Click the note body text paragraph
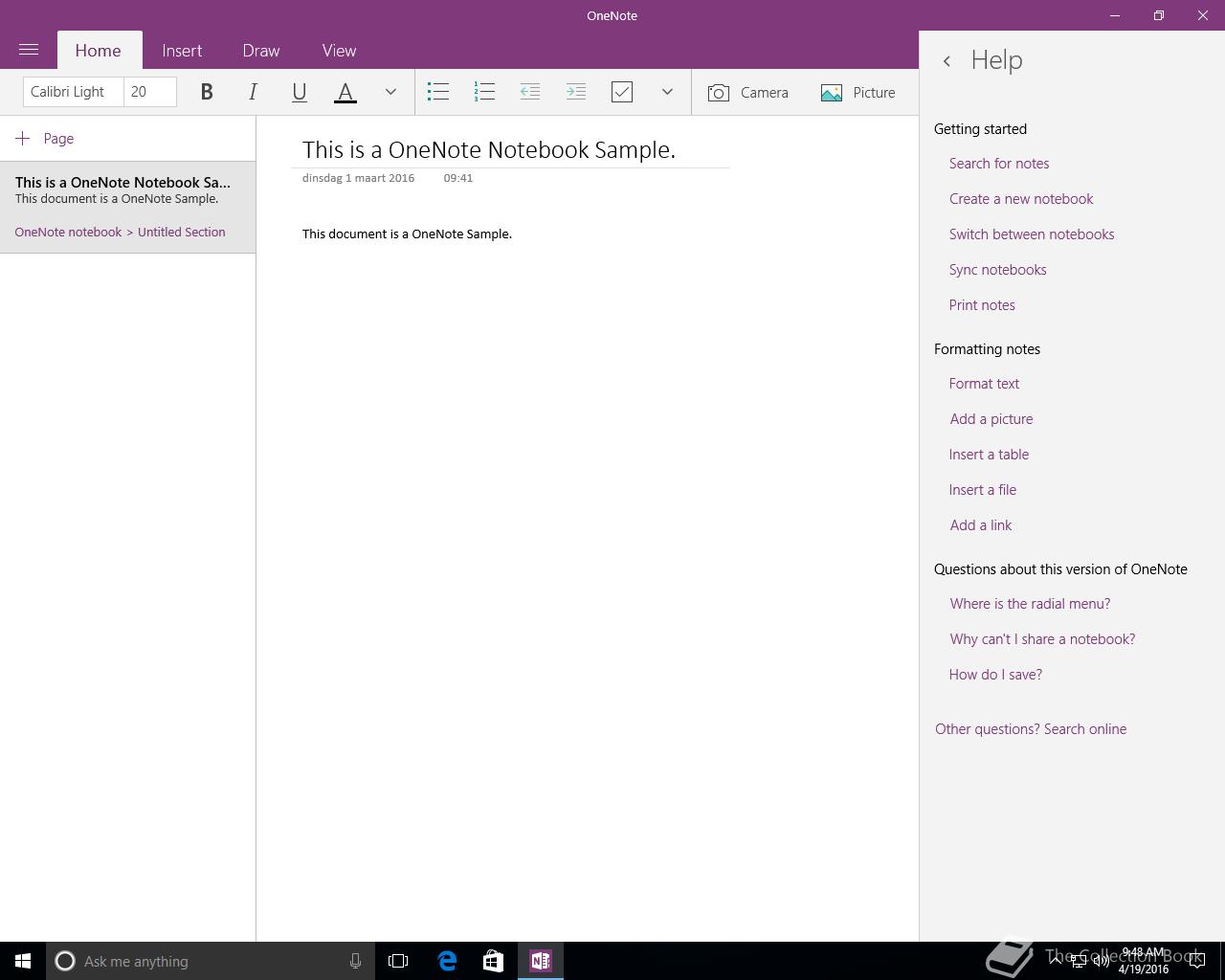 (407, 234)
